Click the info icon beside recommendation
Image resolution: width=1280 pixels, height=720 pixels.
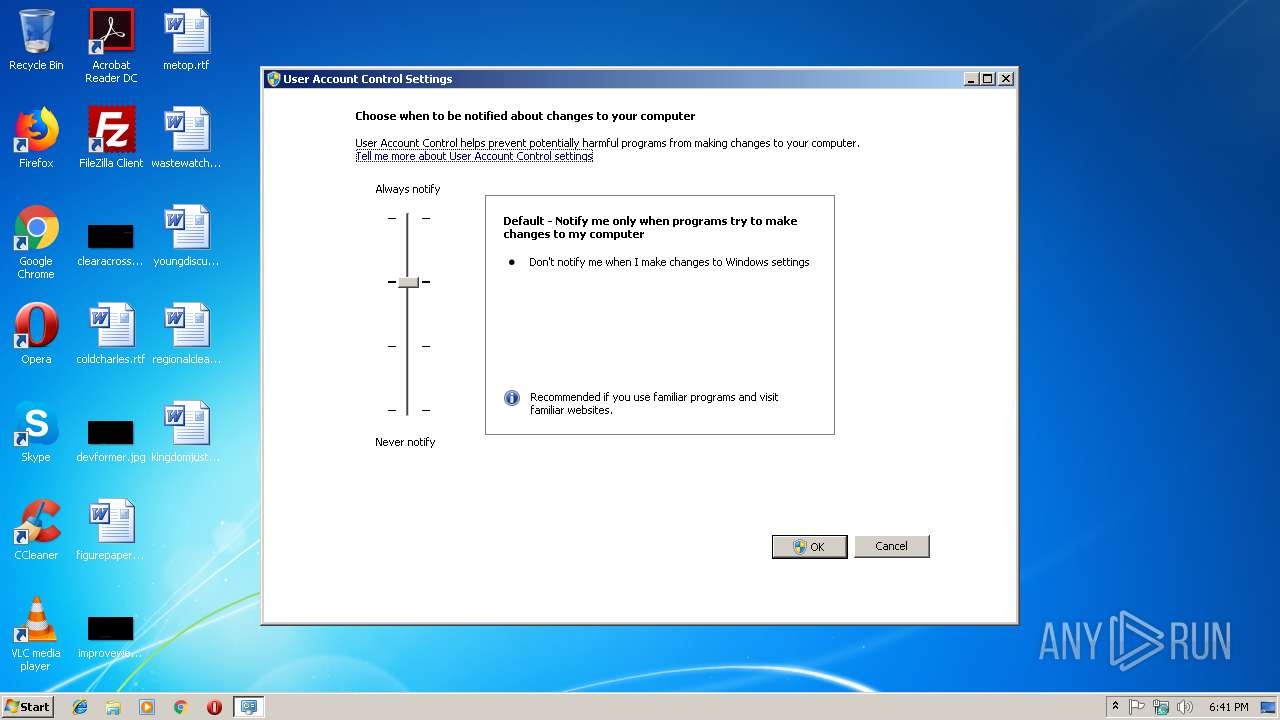pyautogui.click(x=512, y=398)
